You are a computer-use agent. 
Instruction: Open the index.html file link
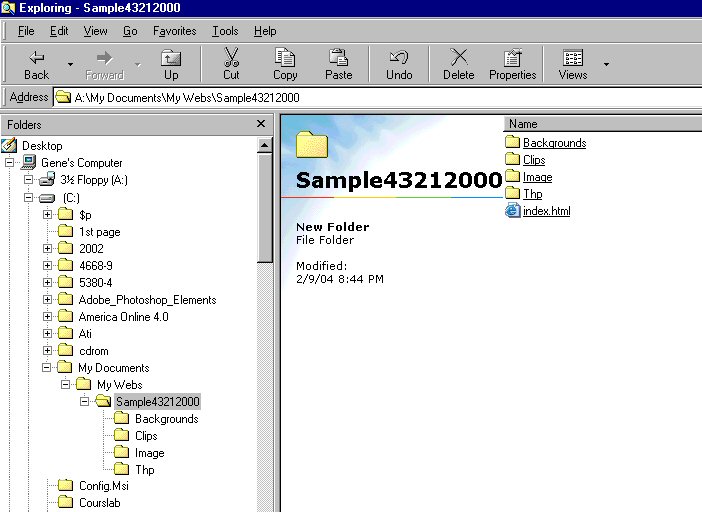[547, 211]
